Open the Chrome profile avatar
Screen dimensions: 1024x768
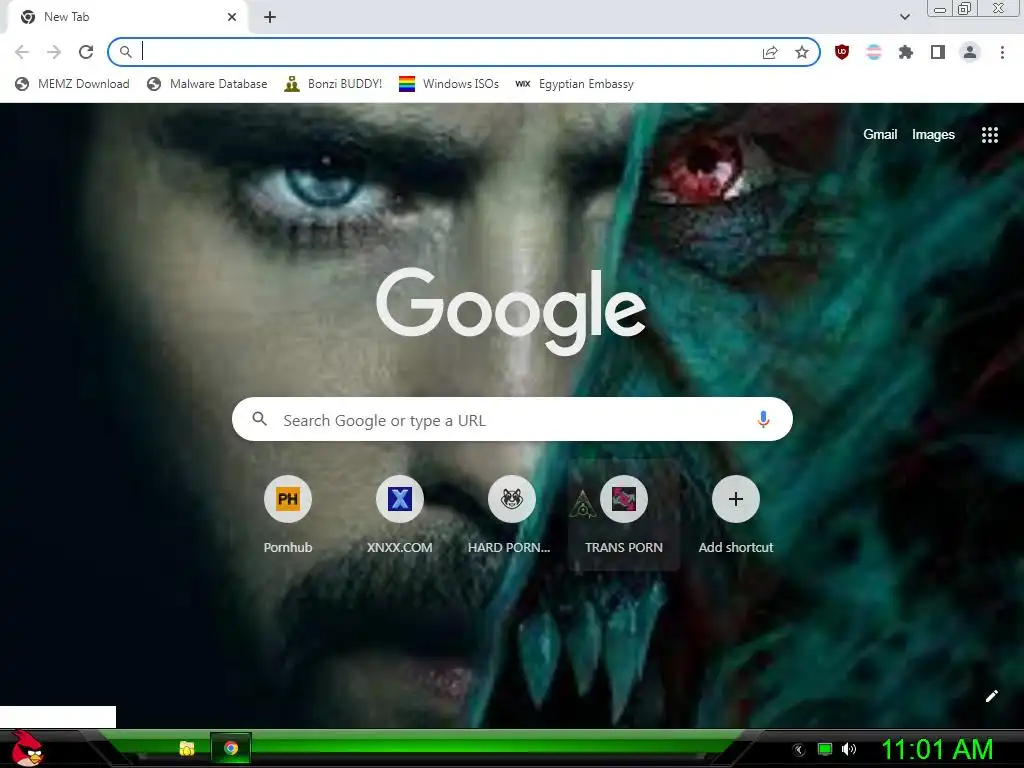[x=970, y=52]
